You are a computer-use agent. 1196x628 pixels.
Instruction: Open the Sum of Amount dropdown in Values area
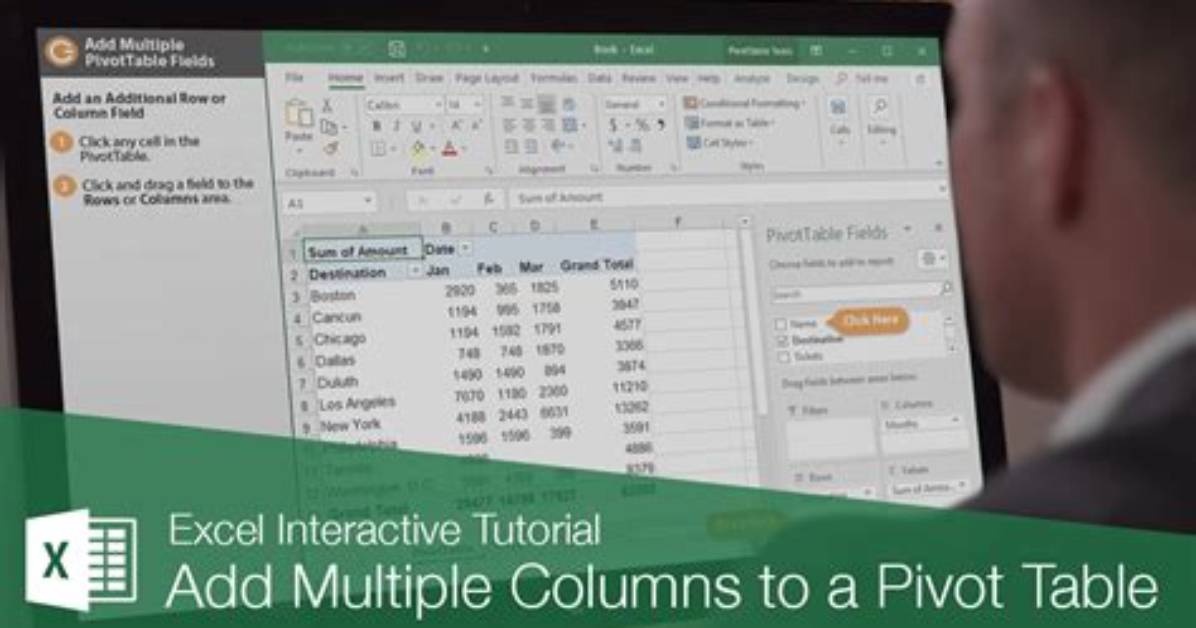pos(962,485)
